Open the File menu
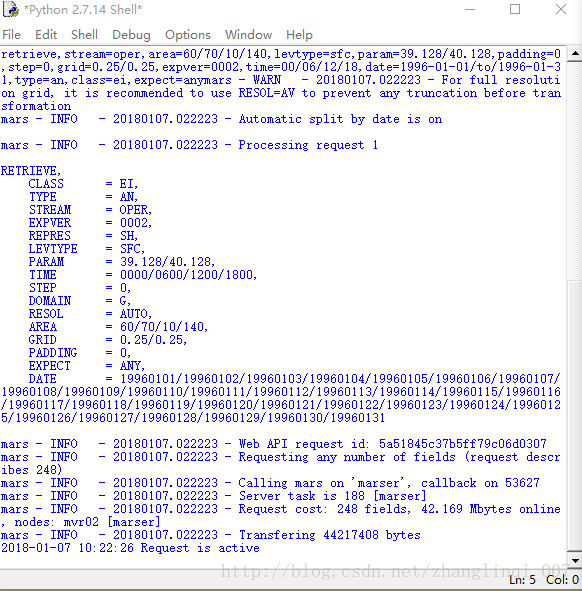This screenshot has height=591, width=582. click(11, 35)
